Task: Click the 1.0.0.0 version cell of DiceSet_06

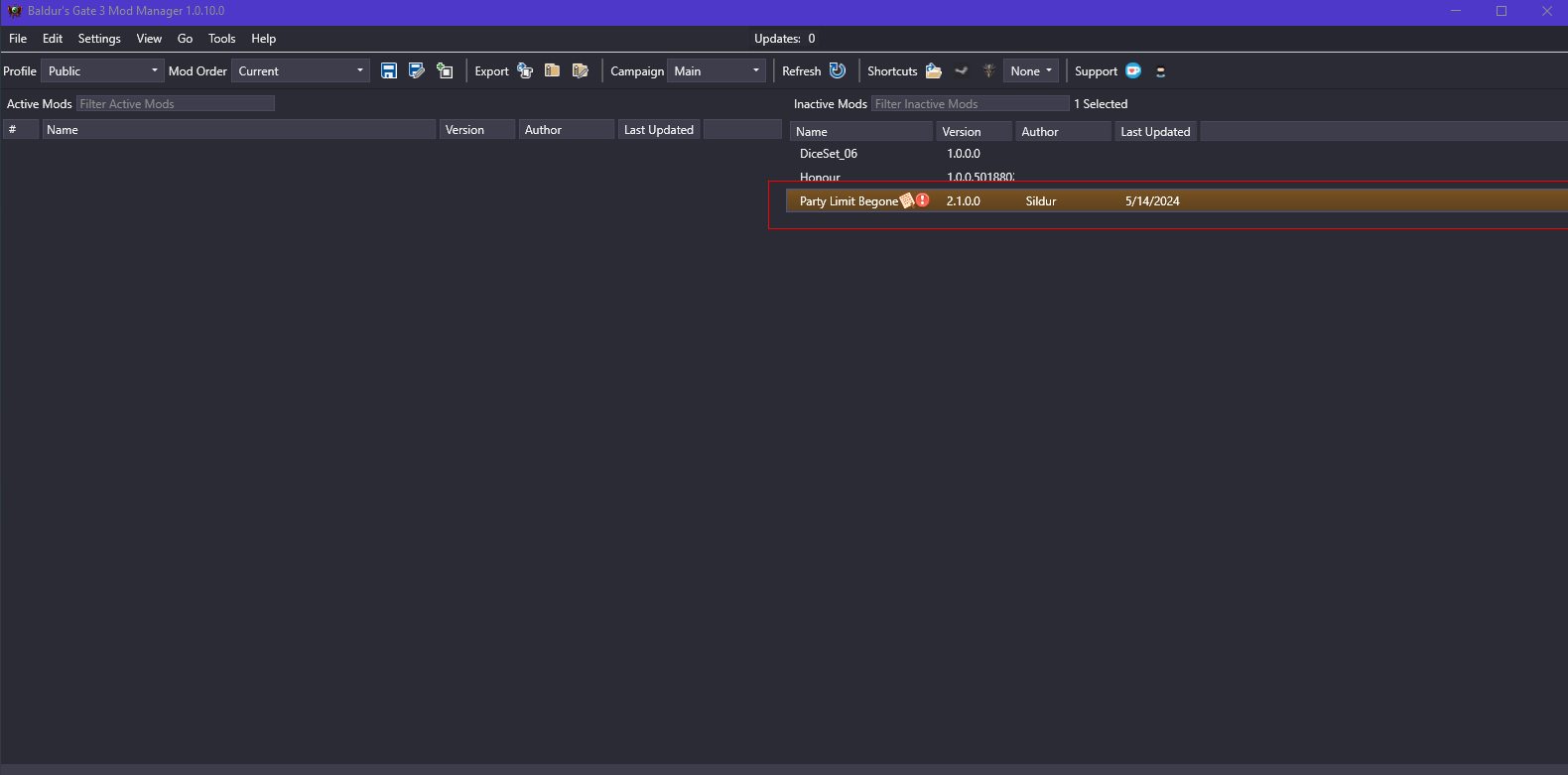Action: [964, 154]
